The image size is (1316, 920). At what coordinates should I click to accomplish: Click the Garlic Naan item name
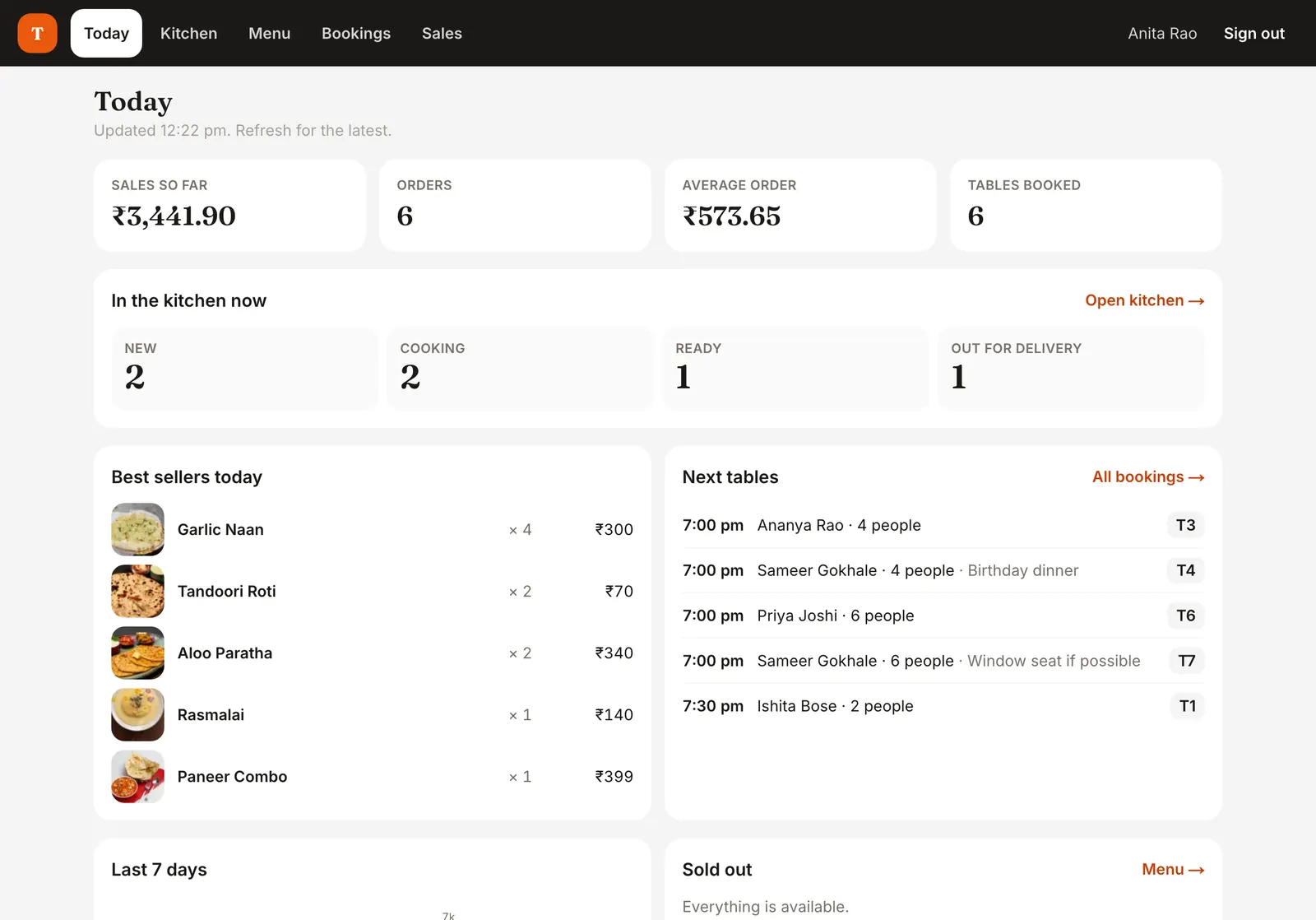coord(220,529)
